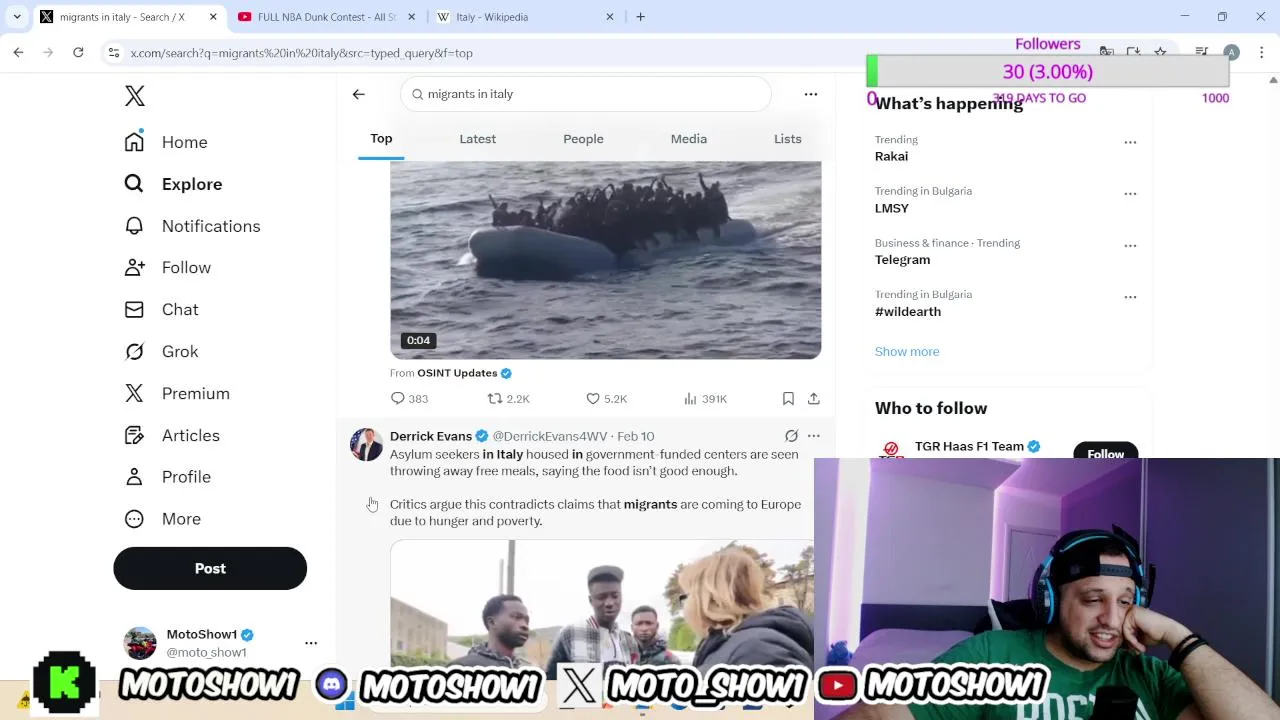
Task: Click Show more under trends
Action: tap(907, 352)
